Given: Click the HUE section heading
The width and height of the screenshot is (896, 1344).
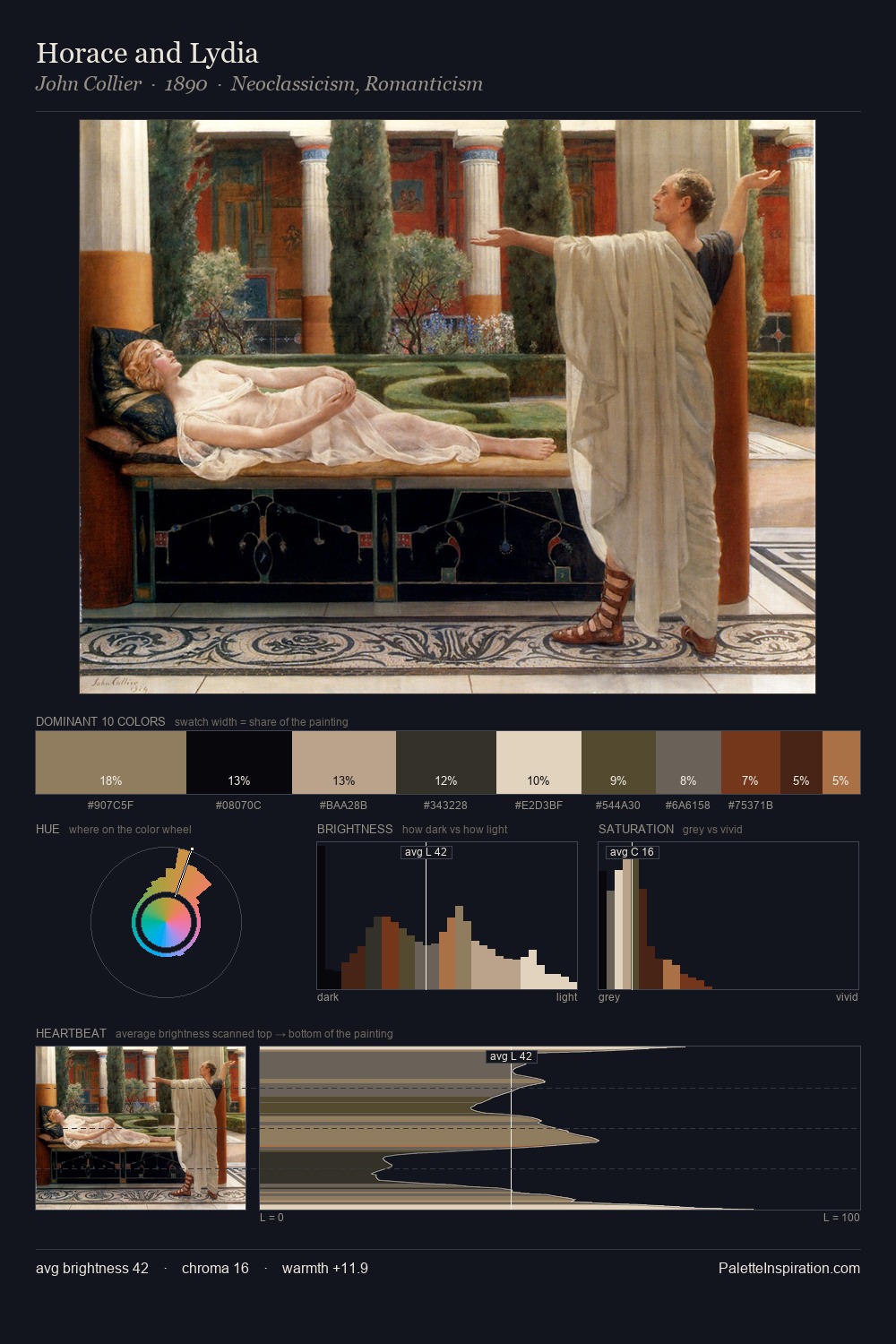Looking at the screenshot, I should pyautogui.click(x=47, y=829).
